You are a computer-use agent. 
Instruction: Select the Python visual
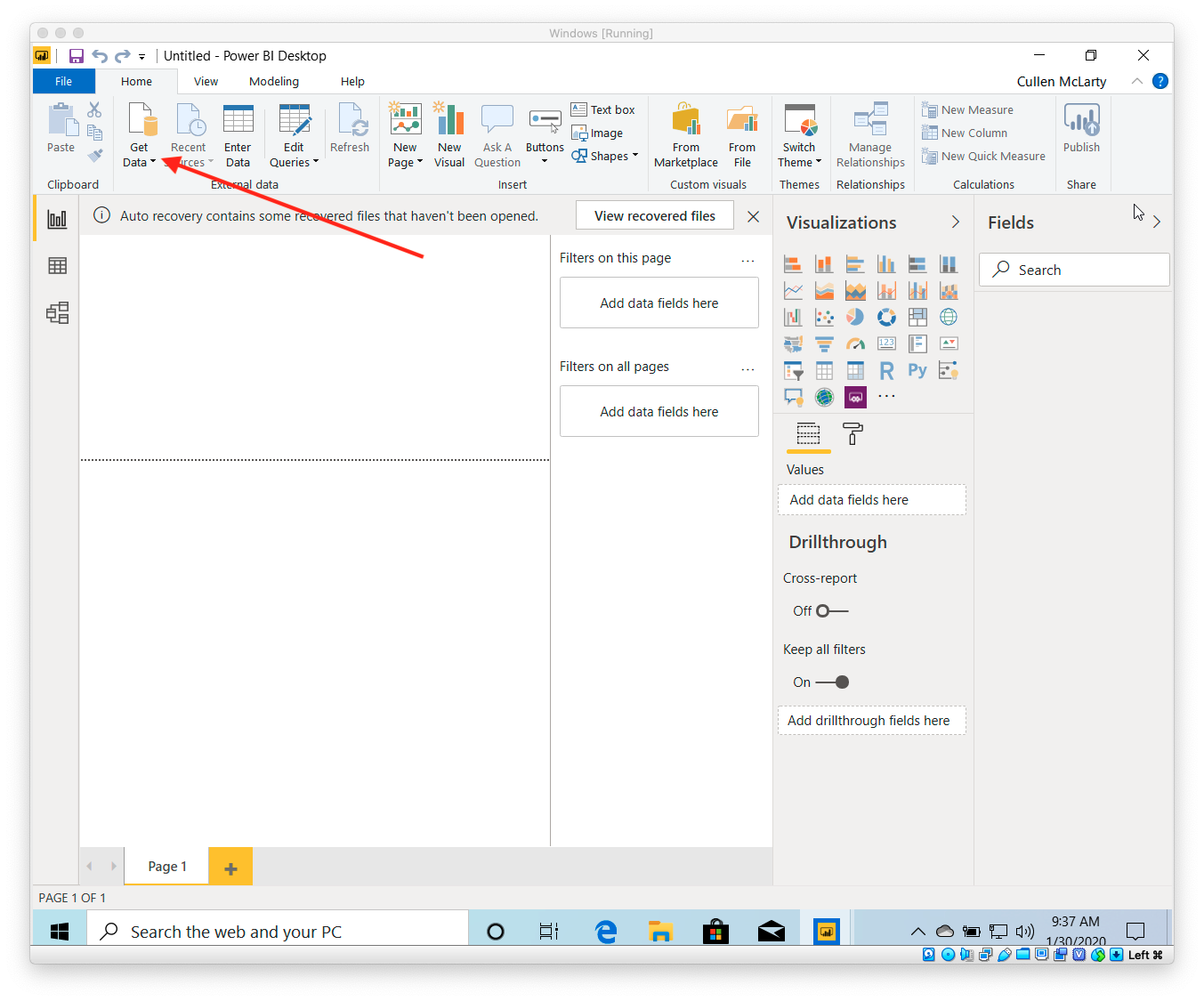(917, 370)
